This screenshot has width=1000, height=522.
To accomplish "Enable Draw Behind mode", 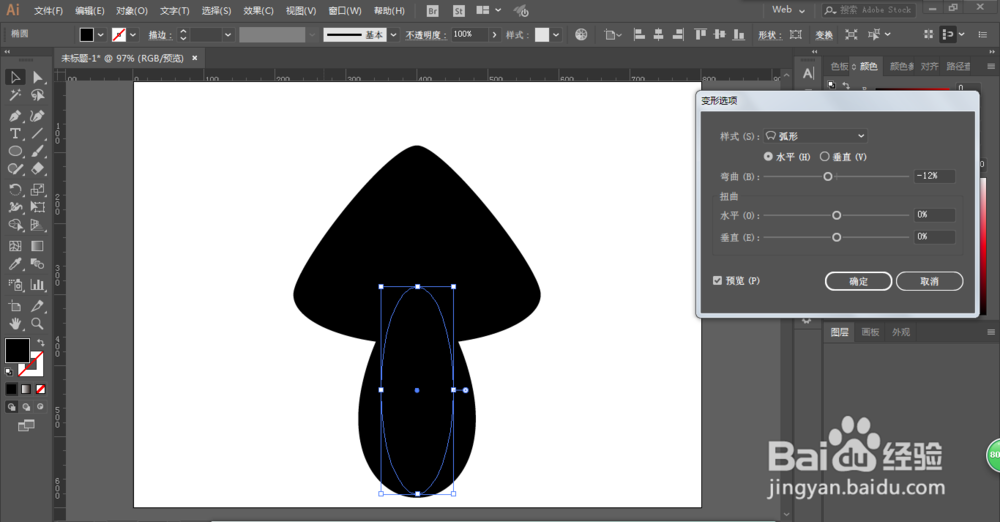I will (26, 406).
